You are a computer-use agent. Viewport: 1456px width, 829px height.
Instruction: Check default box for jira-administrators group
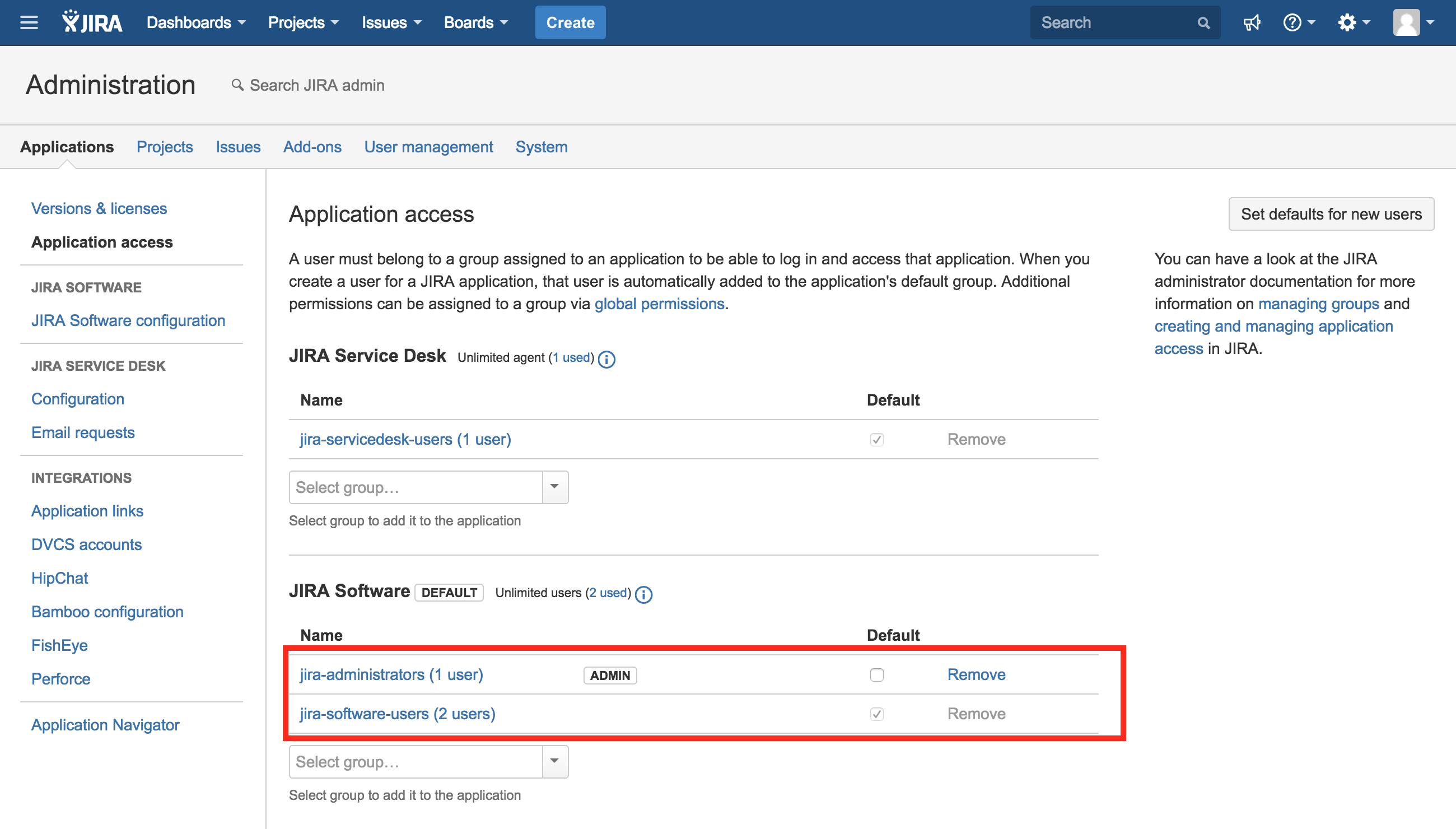point(876,675)
